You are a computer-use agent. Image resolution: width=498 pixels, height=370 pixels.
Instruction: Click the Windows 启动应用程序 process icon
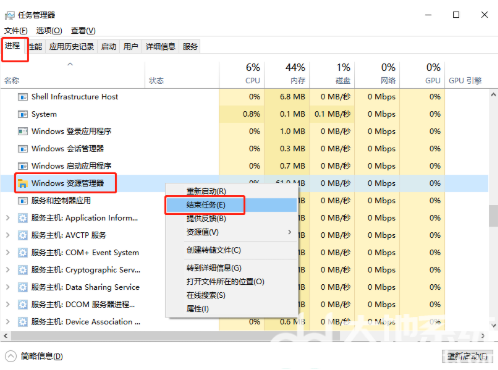22,166
